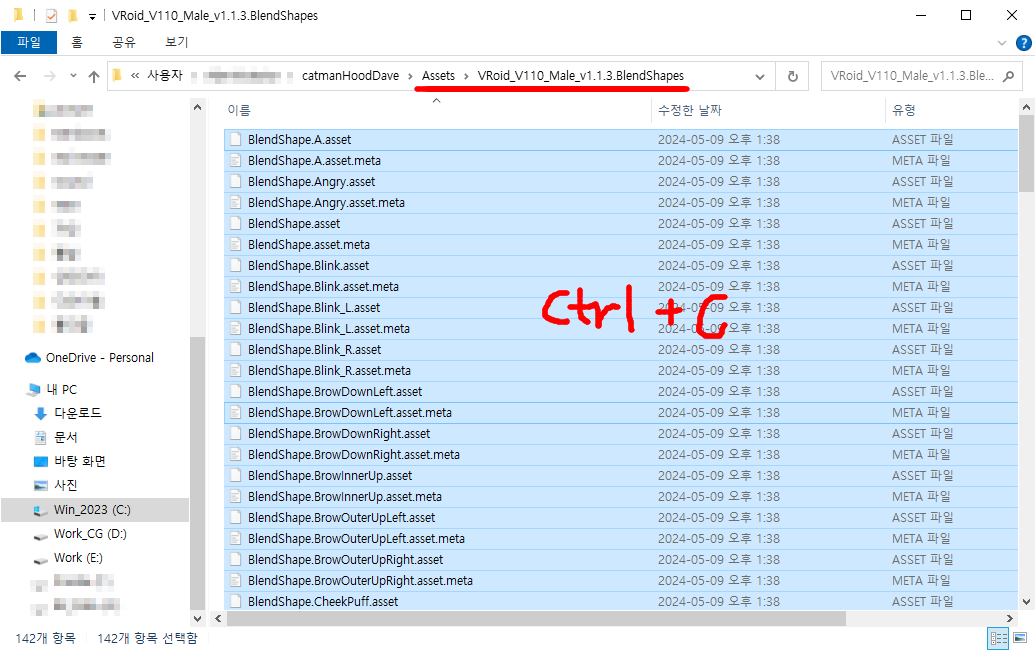Open 바탕 화면 in navigation pane
Screen dimensions: 1036x651
coord(80,461)
